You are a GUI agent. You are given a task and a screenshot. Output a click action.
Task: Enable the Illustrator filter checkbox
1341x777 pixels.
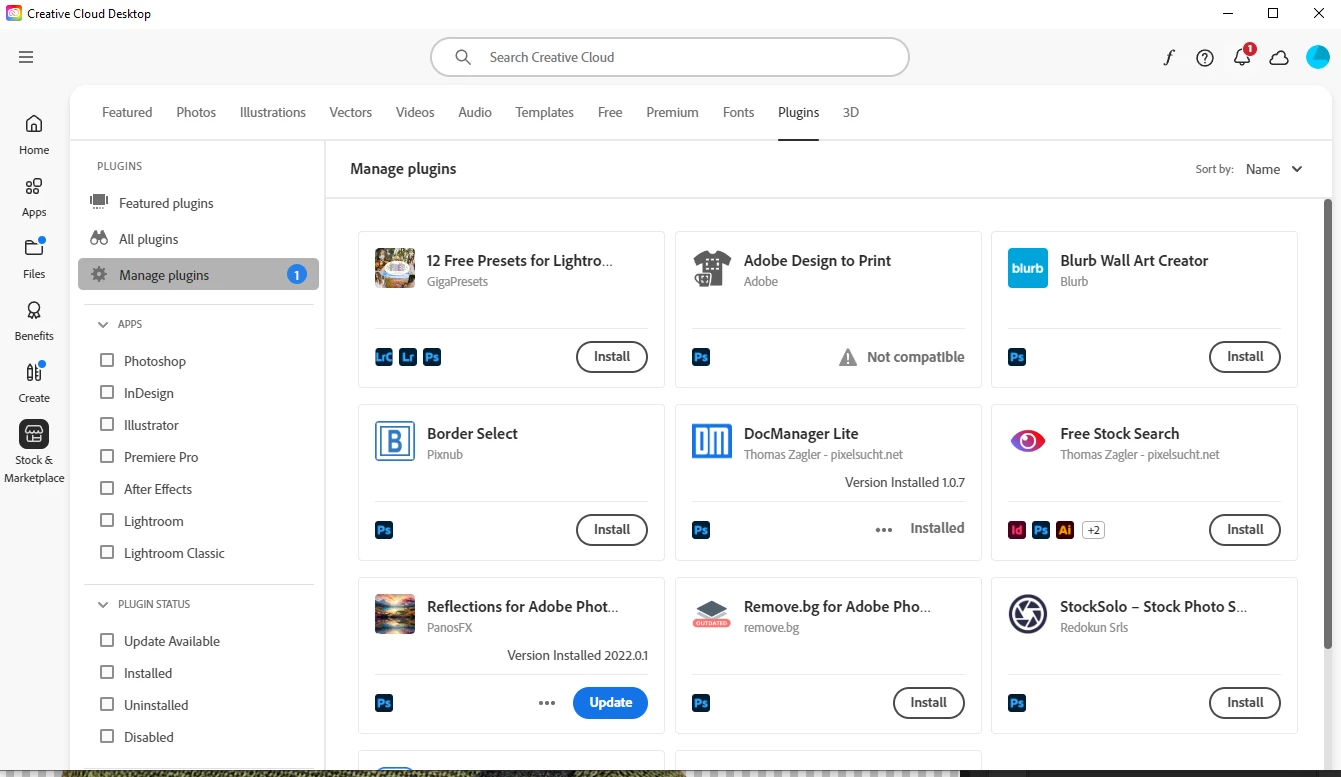pyautogui.click(x=107, y=424)
